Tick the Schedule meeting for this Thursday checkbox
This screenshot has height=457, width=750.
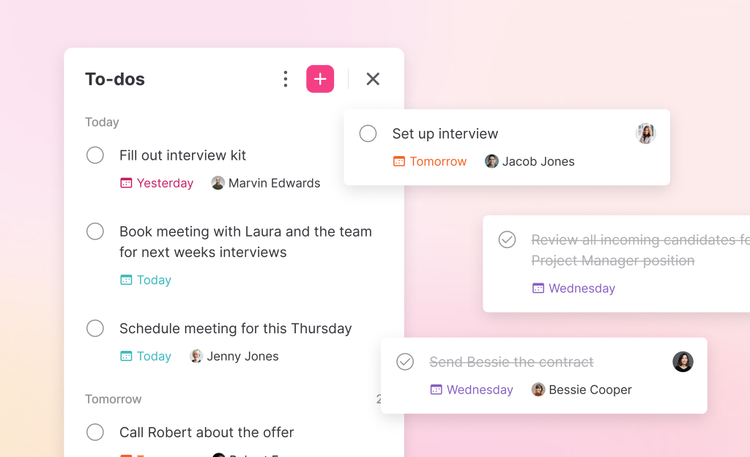[x=95, y=328]
